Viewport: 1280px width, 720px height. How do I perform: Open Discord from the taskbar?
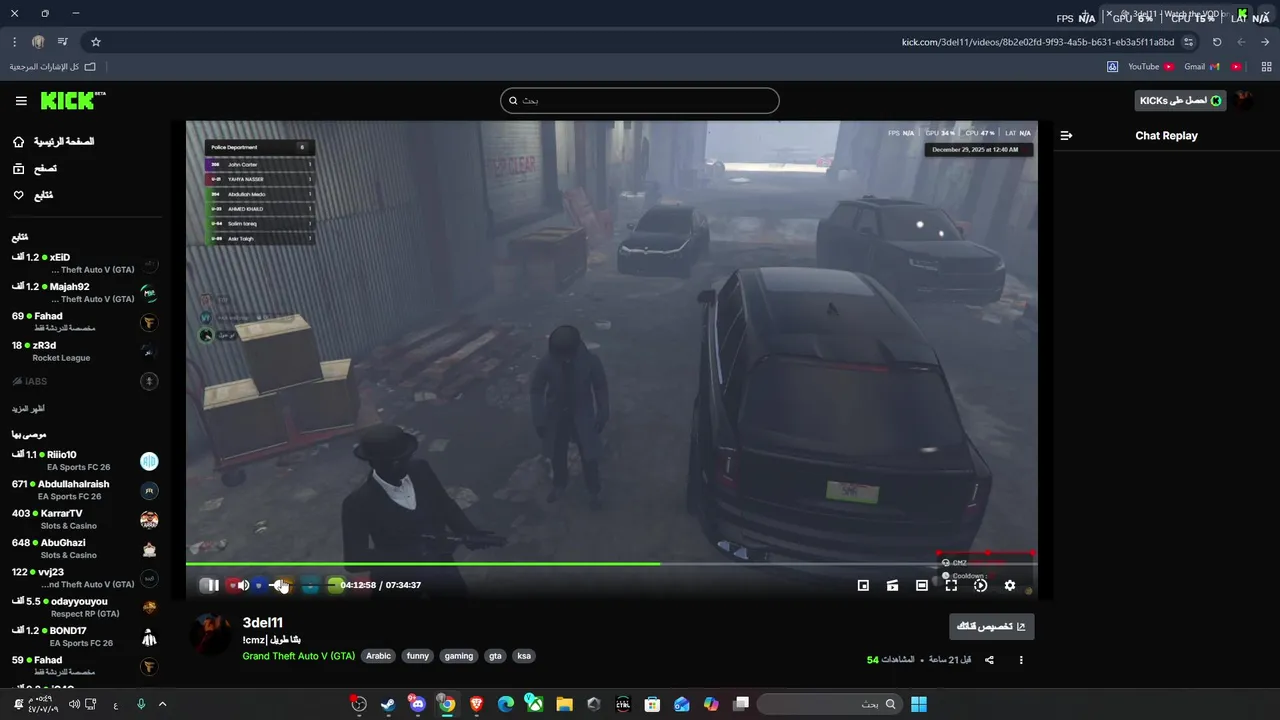(x=417, y=704)
